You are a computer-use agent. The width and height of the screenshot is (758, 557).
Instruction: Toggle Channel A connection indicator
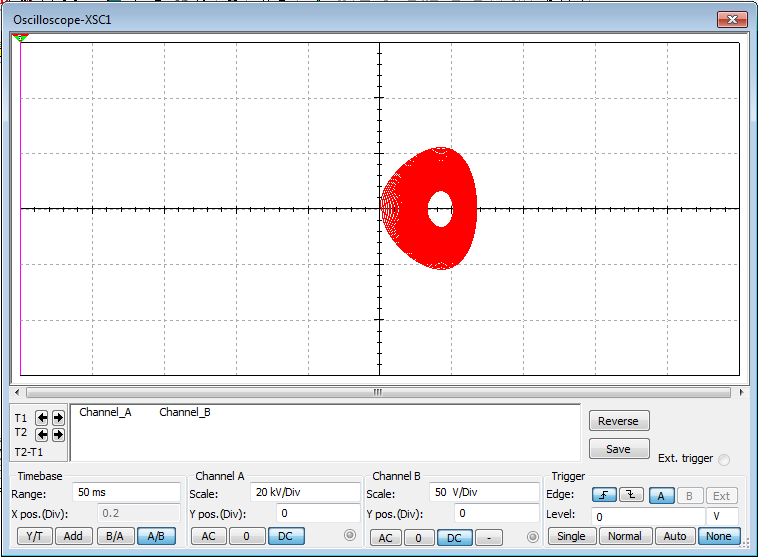(350, 535)
